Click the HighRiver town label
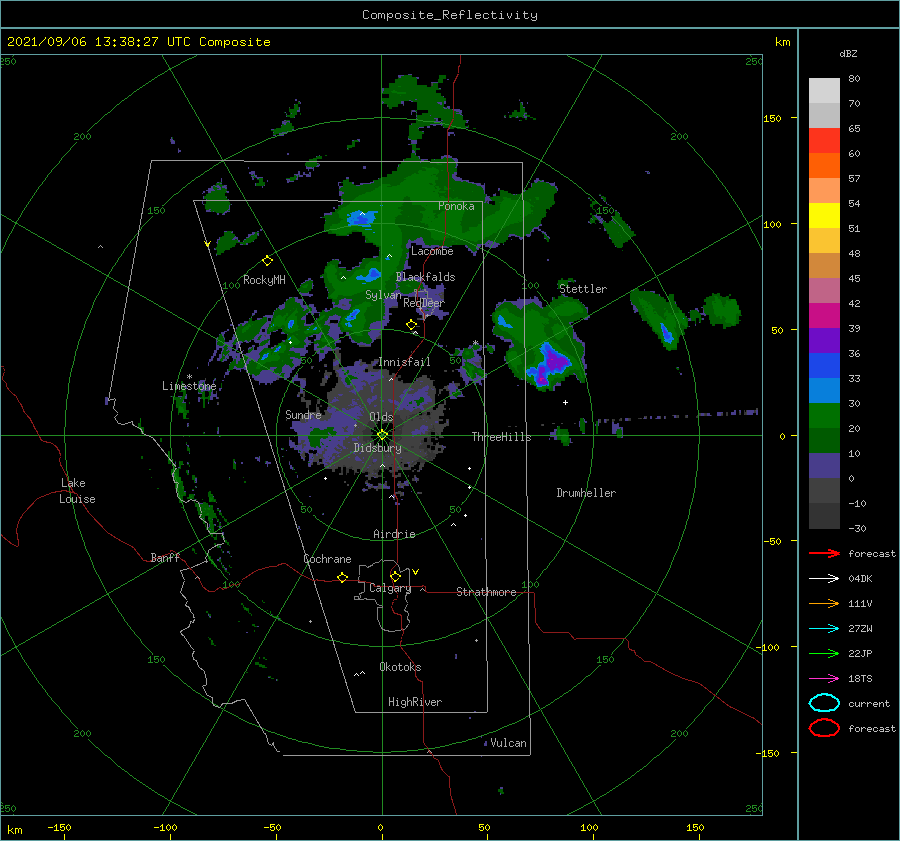 point(415,702)
